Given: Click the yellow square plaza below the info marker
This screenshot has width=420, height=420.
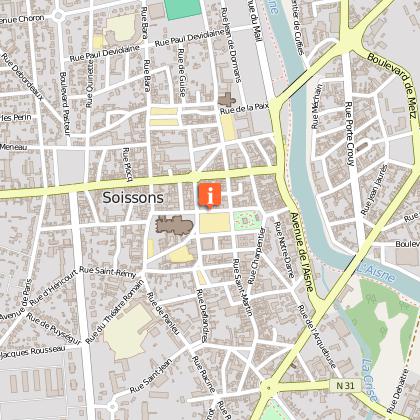Looking at the screenshot, I should tap(215, 222).
